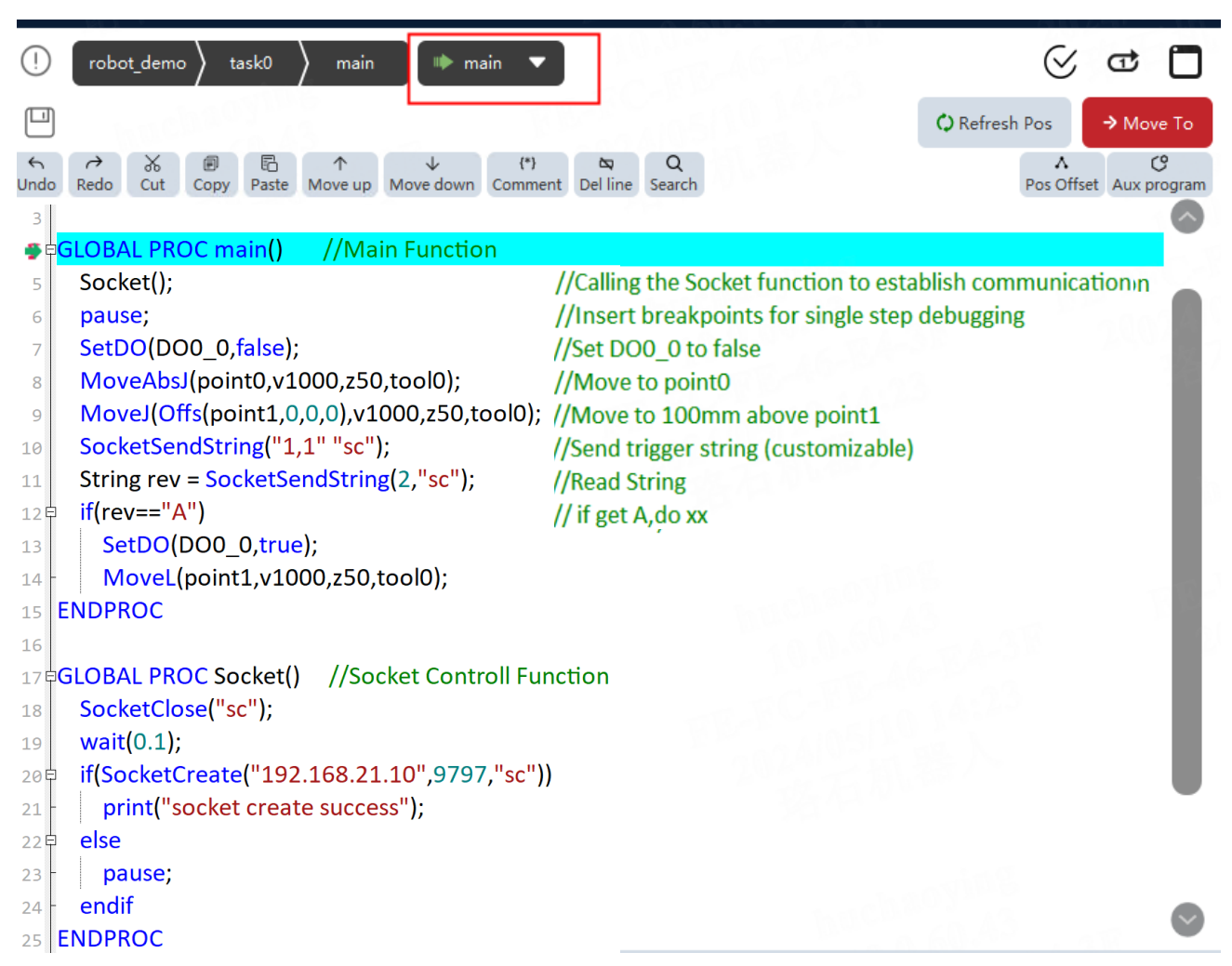Click the Undo toolbar button
Viewport: 1232px width, 966px height.
(x=37, y=175)
